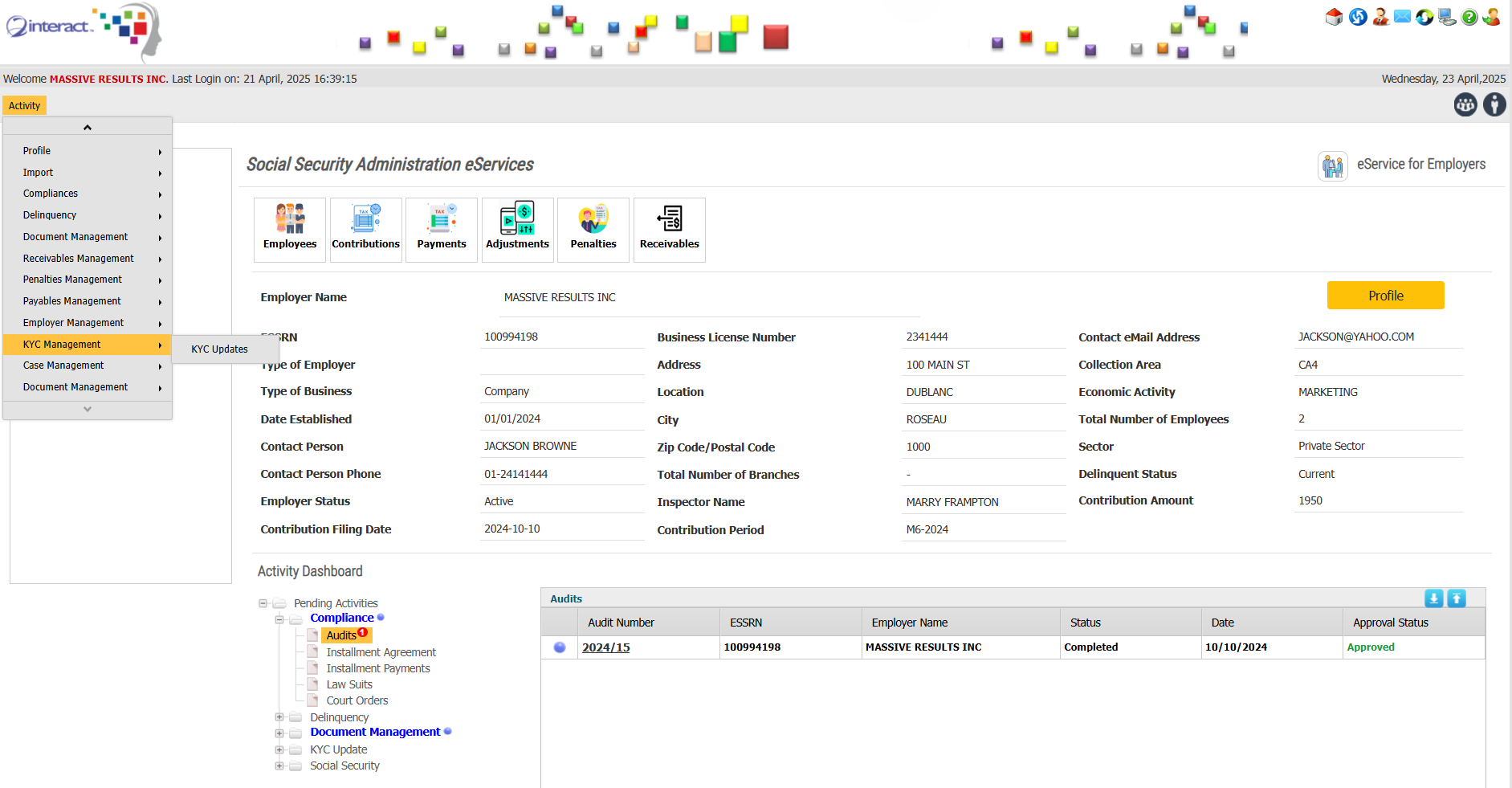Viewport: 1512px width, 788px height.
Task: Select KYC Updates submenu item
Action: click(x=219, y=349)
